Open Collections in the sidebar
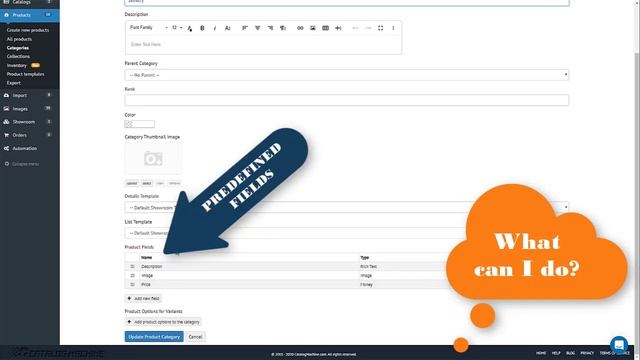 pyautogui.click(x=18, y=57)
